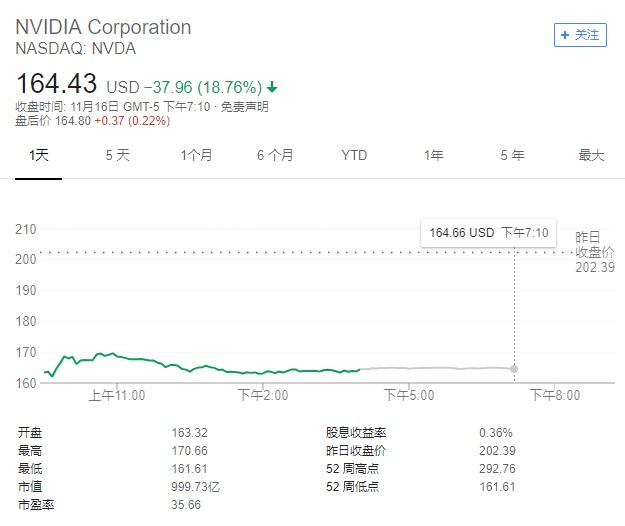Click the NVIDIA Corporation title
Screen dimensions: 625x526
(x=103, y=27)
